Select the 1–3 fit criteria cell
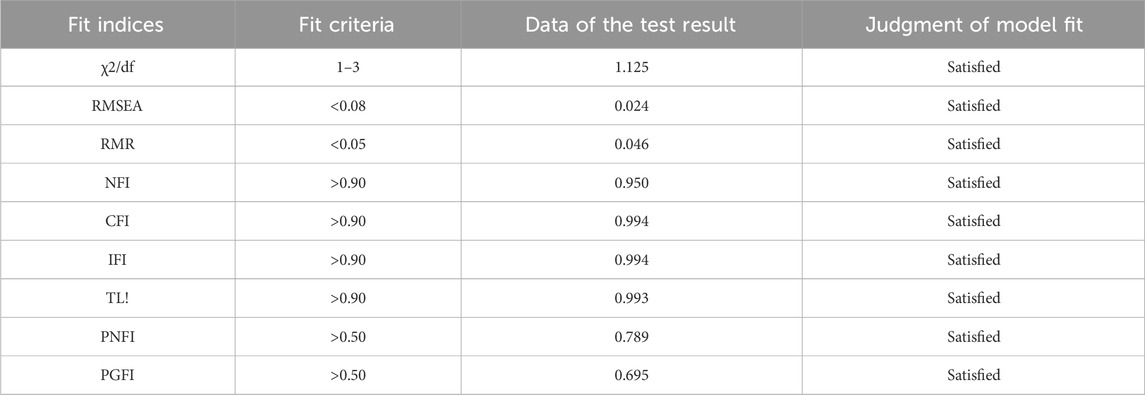Image resolution: width=1145 pixels, height=395 pixels. tap(348, 67)
